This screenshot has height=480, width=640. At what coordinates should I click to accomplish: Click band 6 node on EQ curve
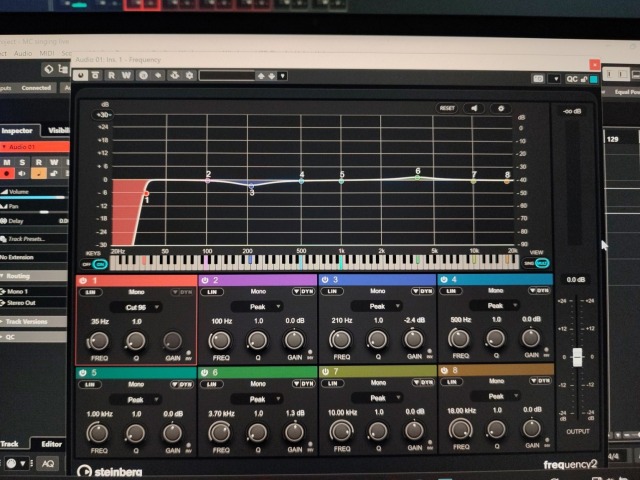pos(418,178)
